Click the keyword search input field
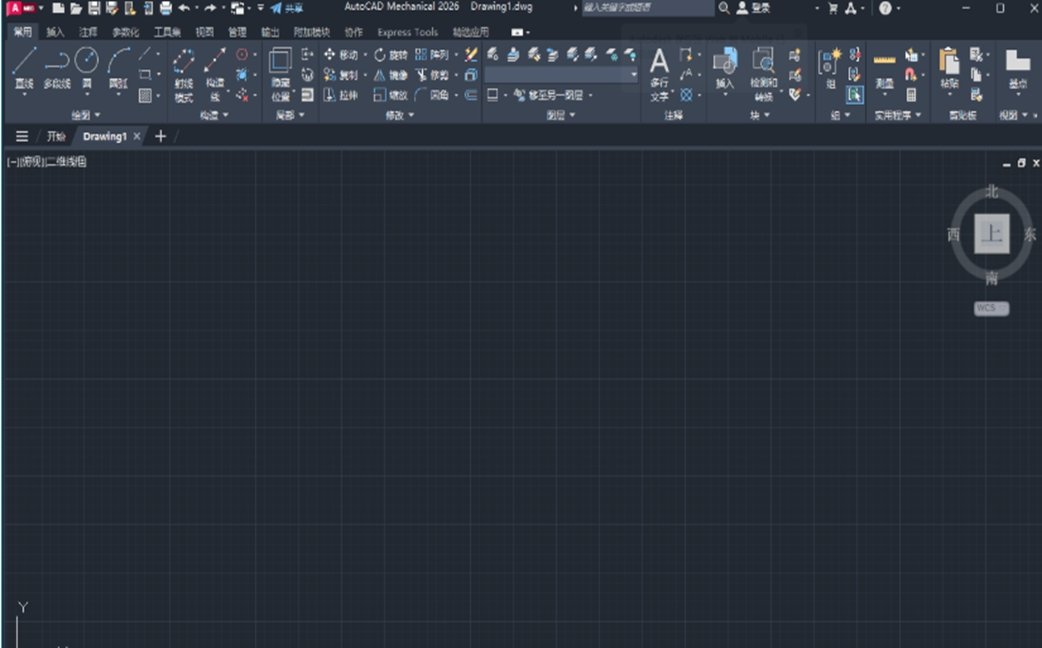The width and height of the screenshot is (1042, 648). pos(648,8)
